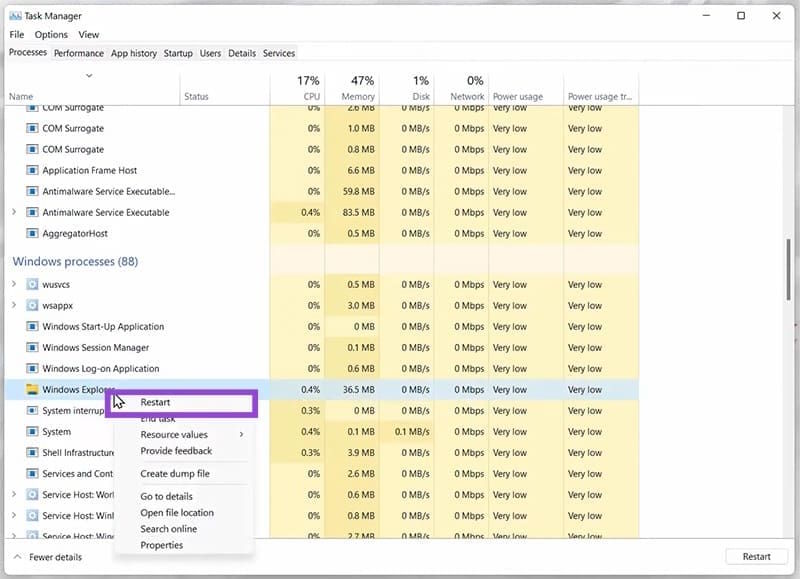Click the Shell Infrastructure Host icon

pos(34,452)
